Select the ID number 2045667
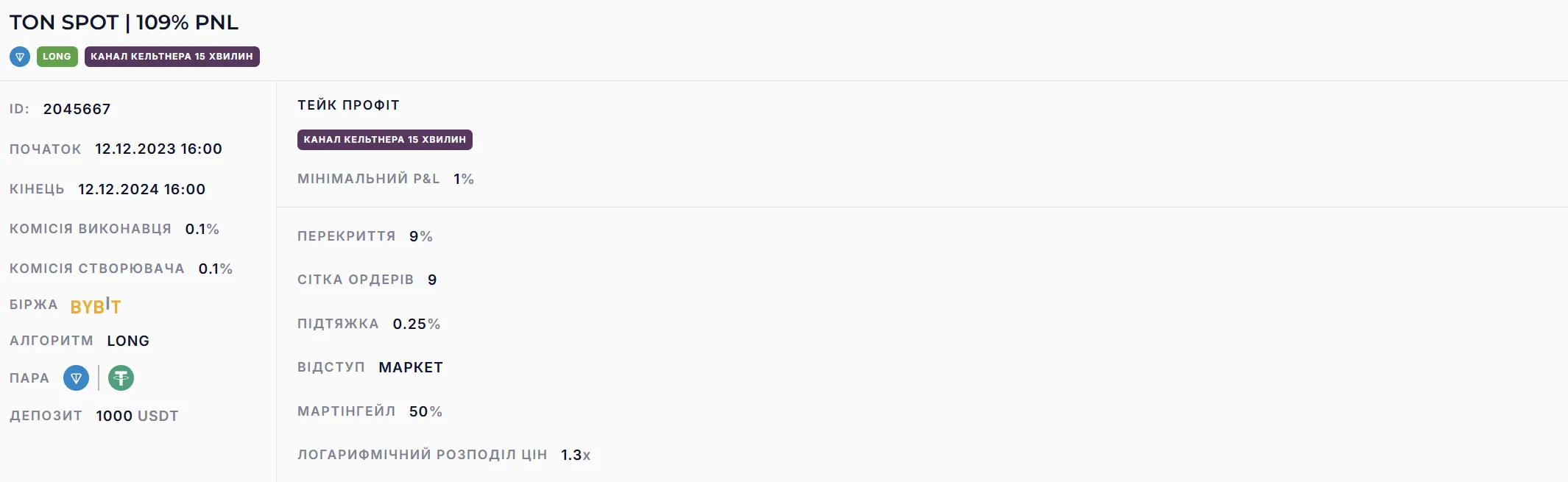Viewport: 1568px width, 482px height. pos(77,109)
